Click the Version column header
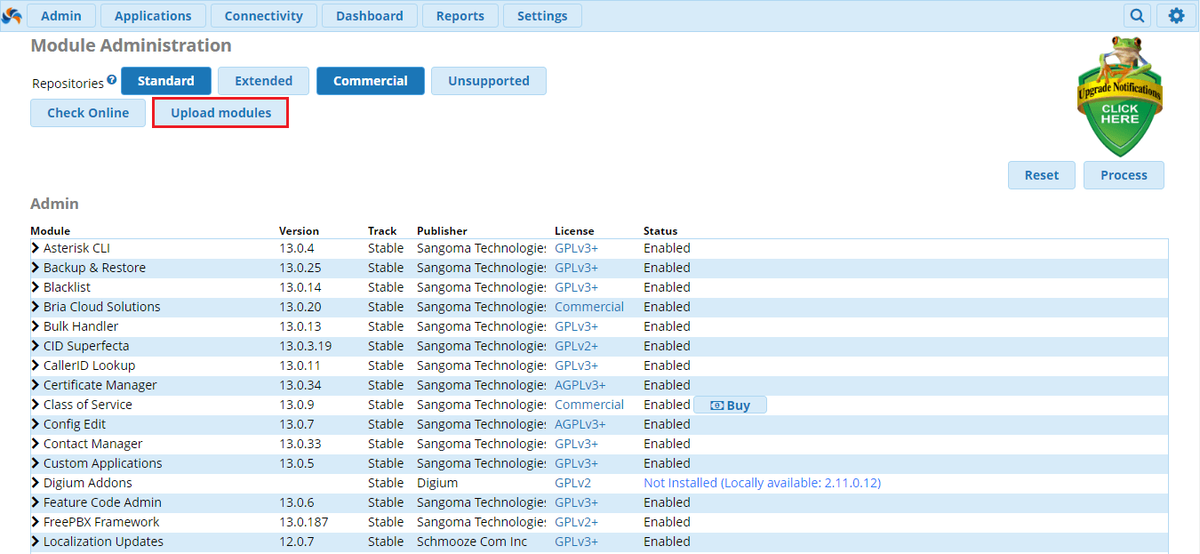 click(x=299, y=231)
